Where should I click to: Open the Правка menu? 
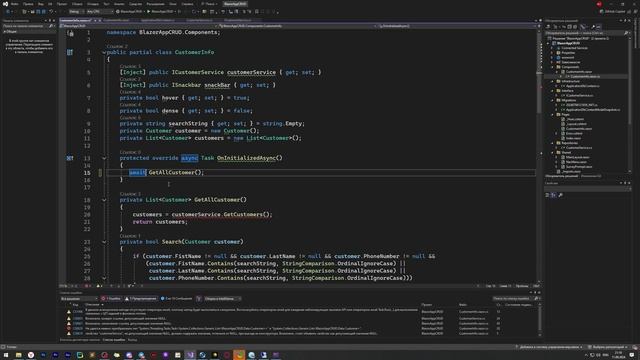click(x=28, y=4)
